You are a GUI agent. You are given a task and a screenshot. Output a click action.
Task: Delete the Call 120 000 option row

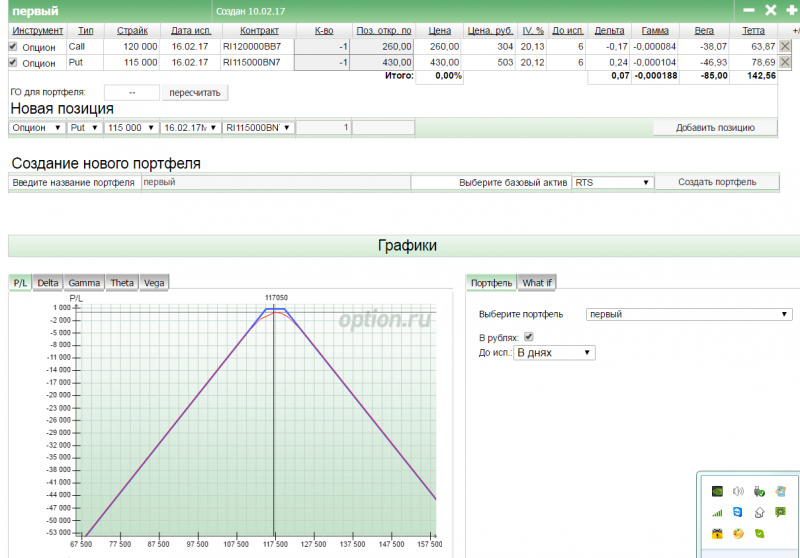pyautogui.click(x=784, y=47)
